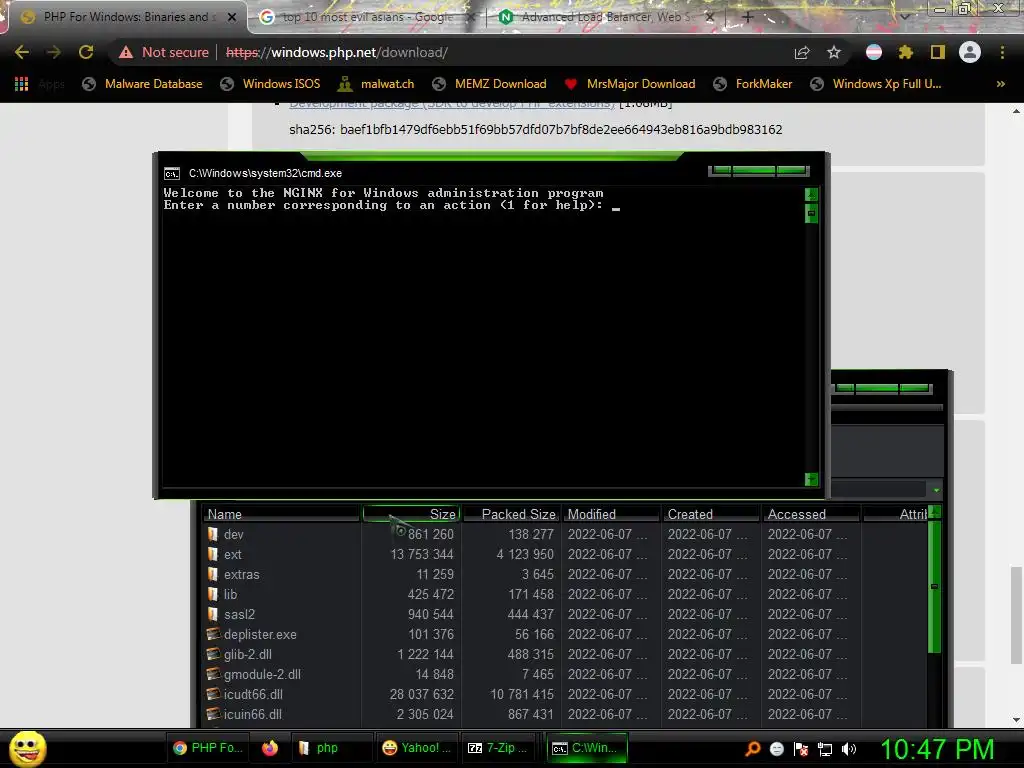Open Chrome's three-dot menu
The height and width of the screenshot is (768, 1024).
(1002, 52)
